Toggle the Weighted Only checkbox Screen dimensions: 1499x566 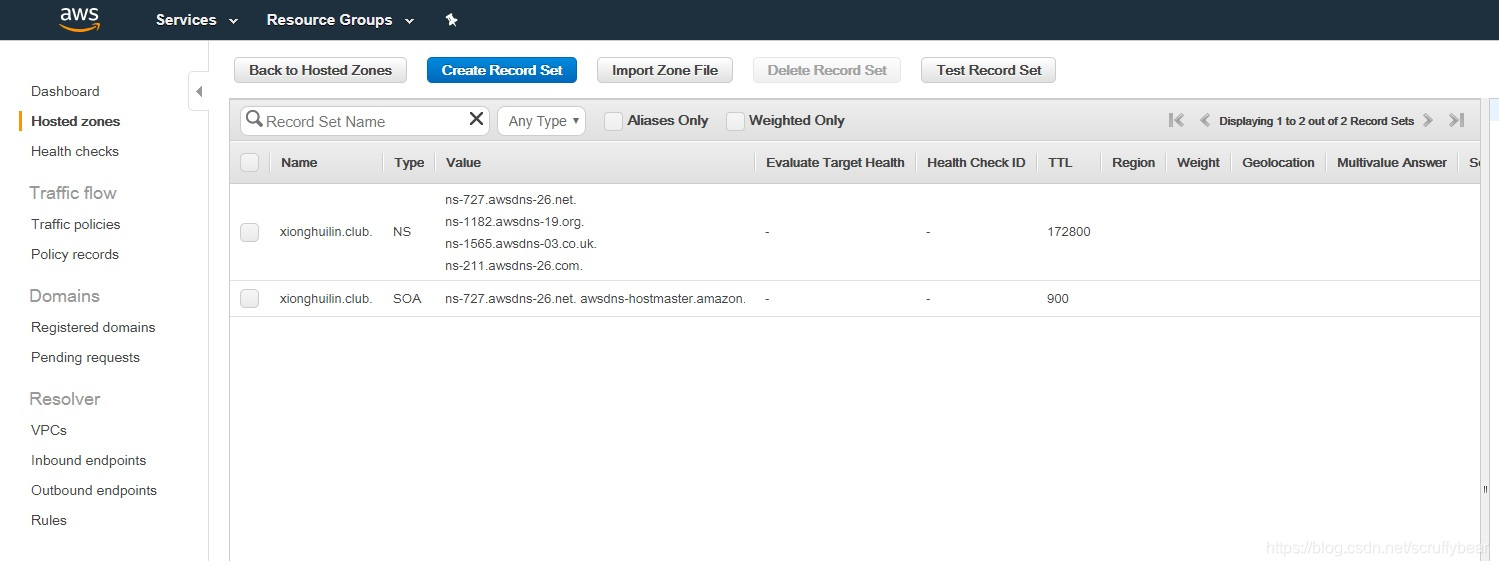[735, 121]
